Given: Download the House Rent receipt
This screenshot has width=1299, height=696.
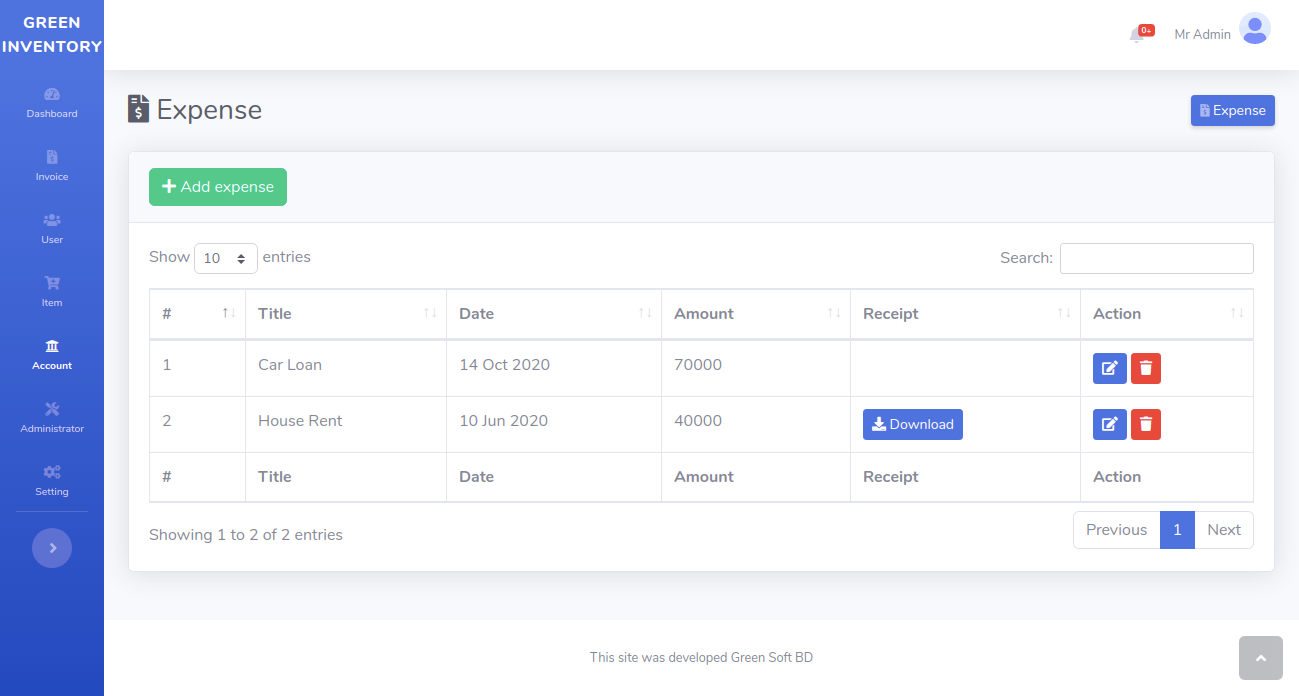Looking at the screenshot, I should 912,424.
